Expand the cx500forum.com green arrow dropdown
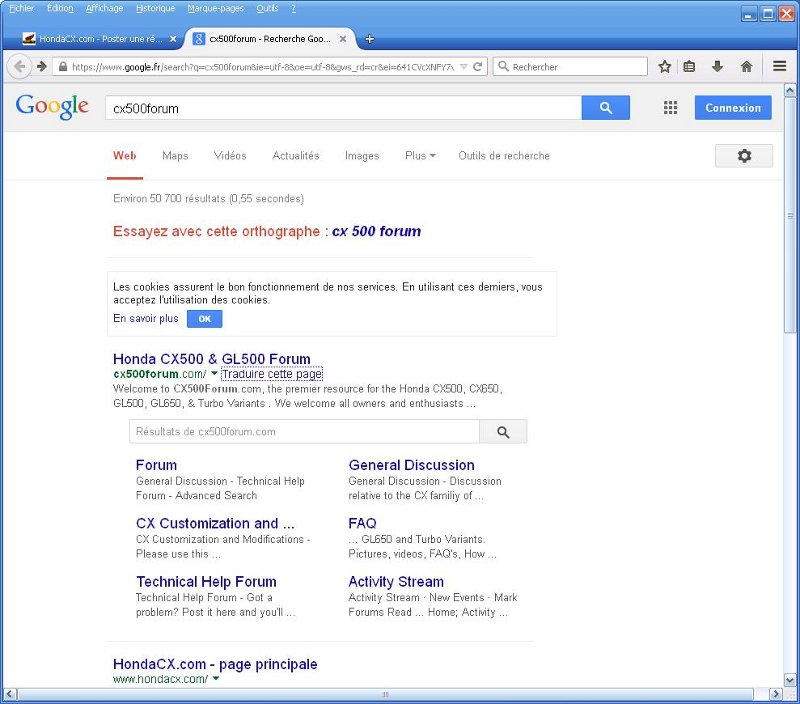The height and width of the screenshot is (704, 800). coord(214,373)
